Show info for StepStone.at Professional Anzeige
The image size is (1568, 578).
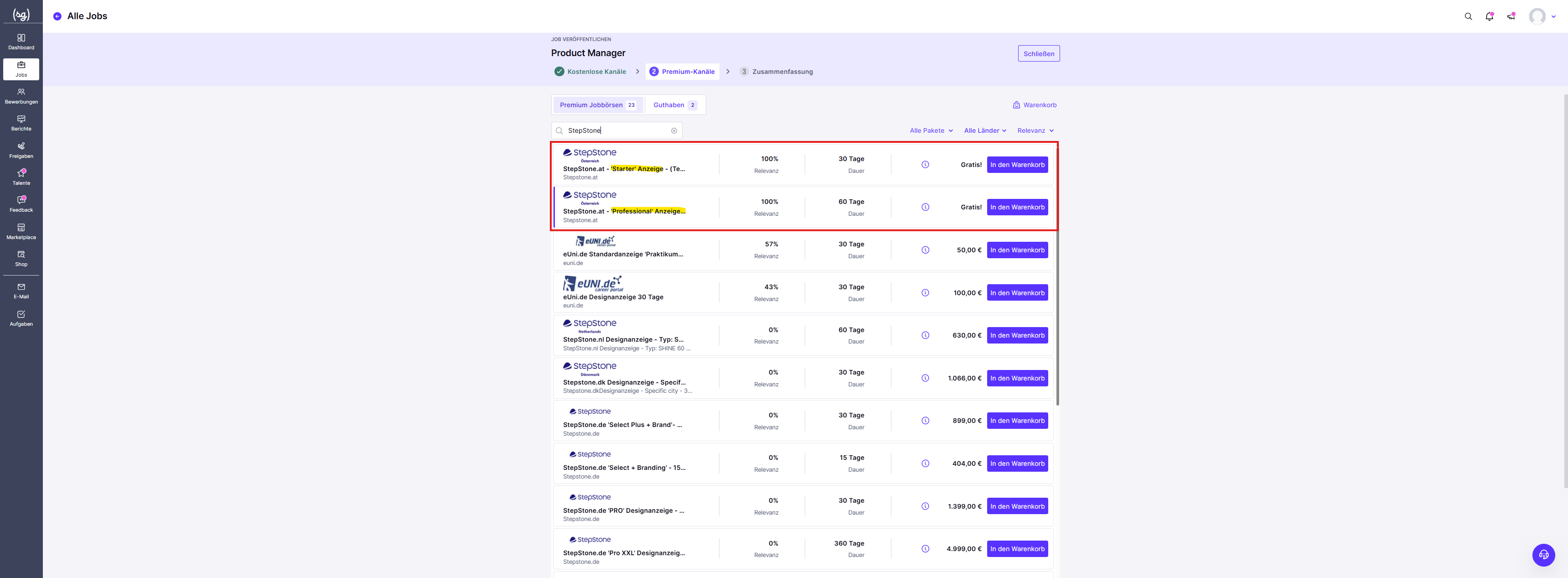925,207
